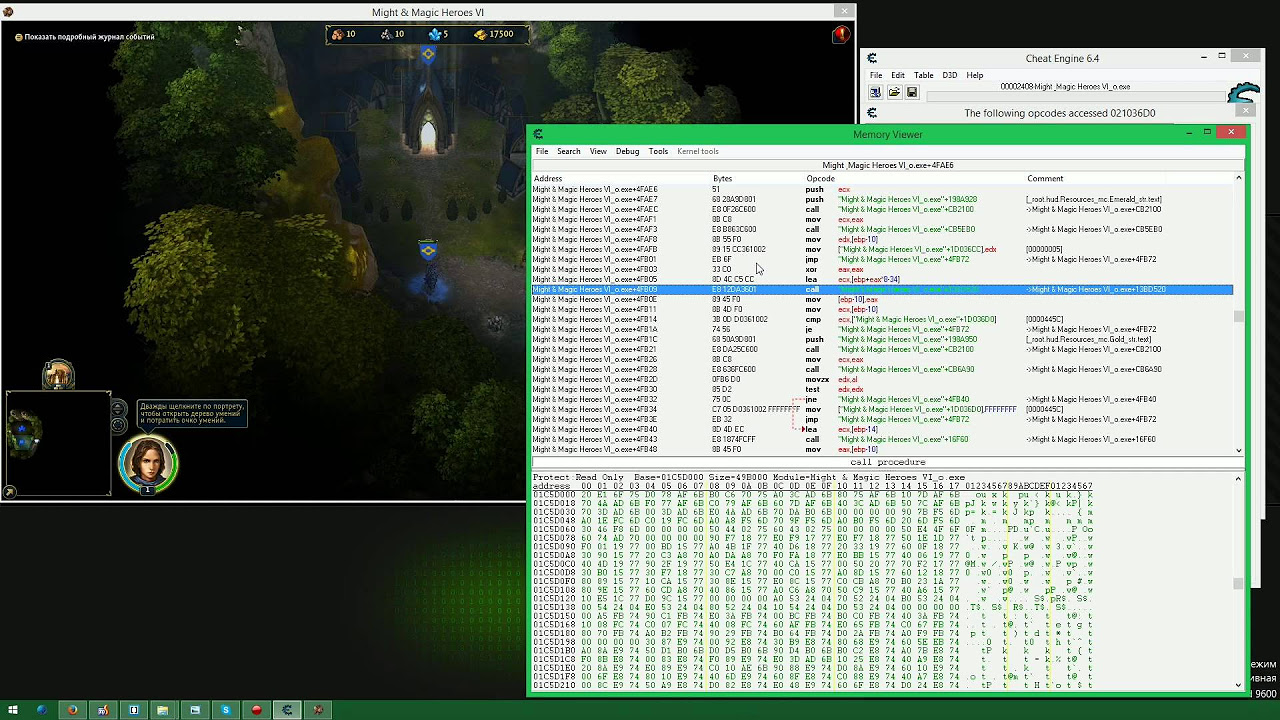
Task: Select the xor instruction row at +4FB03
Action: pyautogui.click(x=882, y=269)
